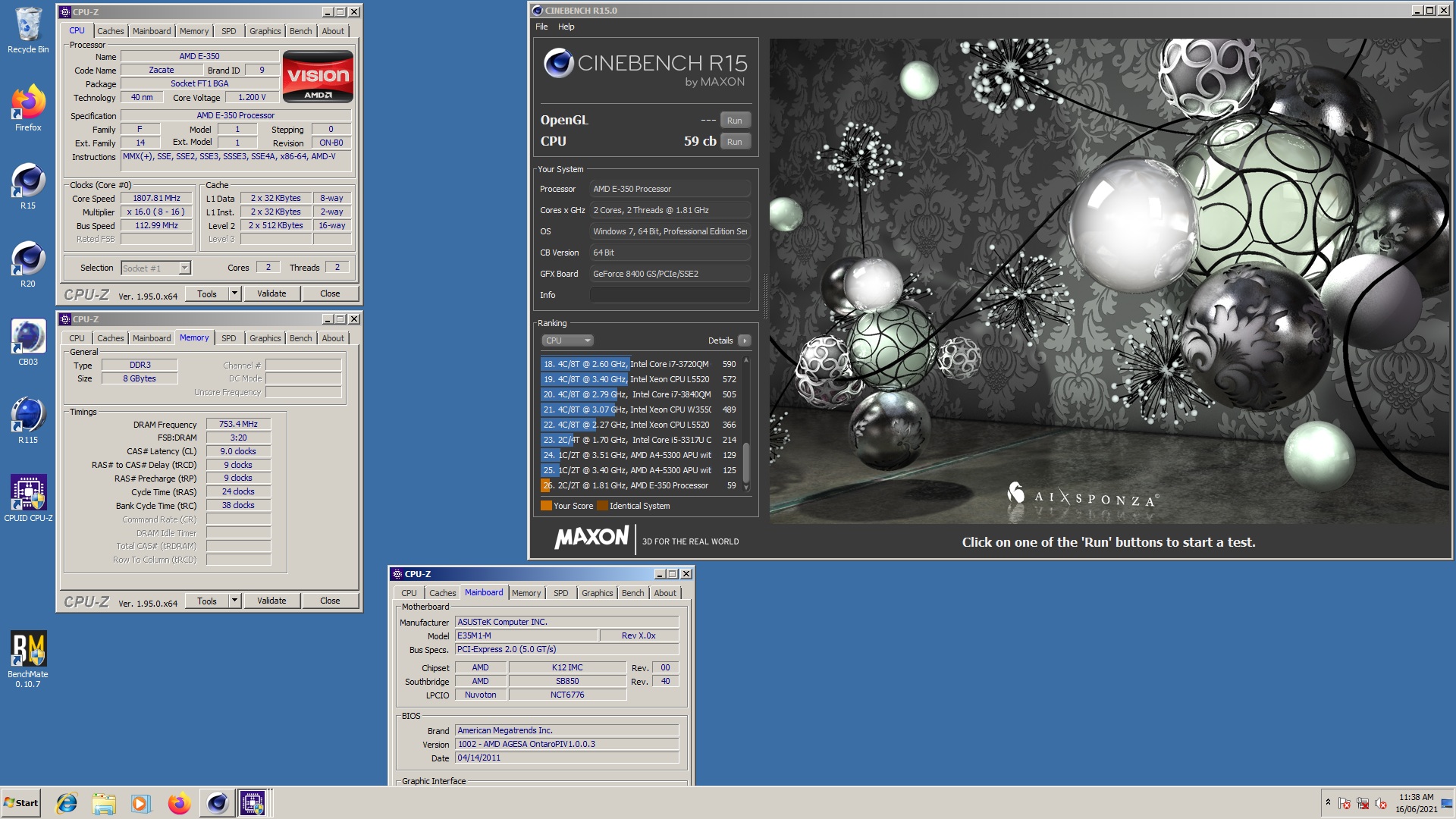
Task: Expand Tools arrow in top CPU-Z window
Action: (234, 293)
